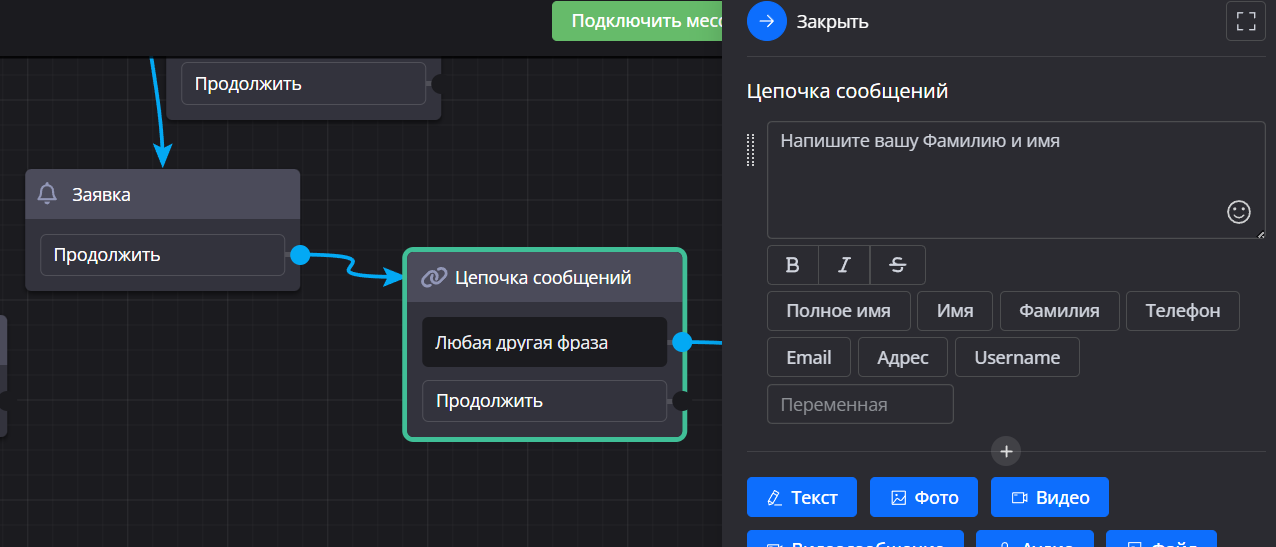This screenshot has height=547, width=1276.
Task: Click the chain icon on Цепочка сообщений block
Action: click(433, 277)
